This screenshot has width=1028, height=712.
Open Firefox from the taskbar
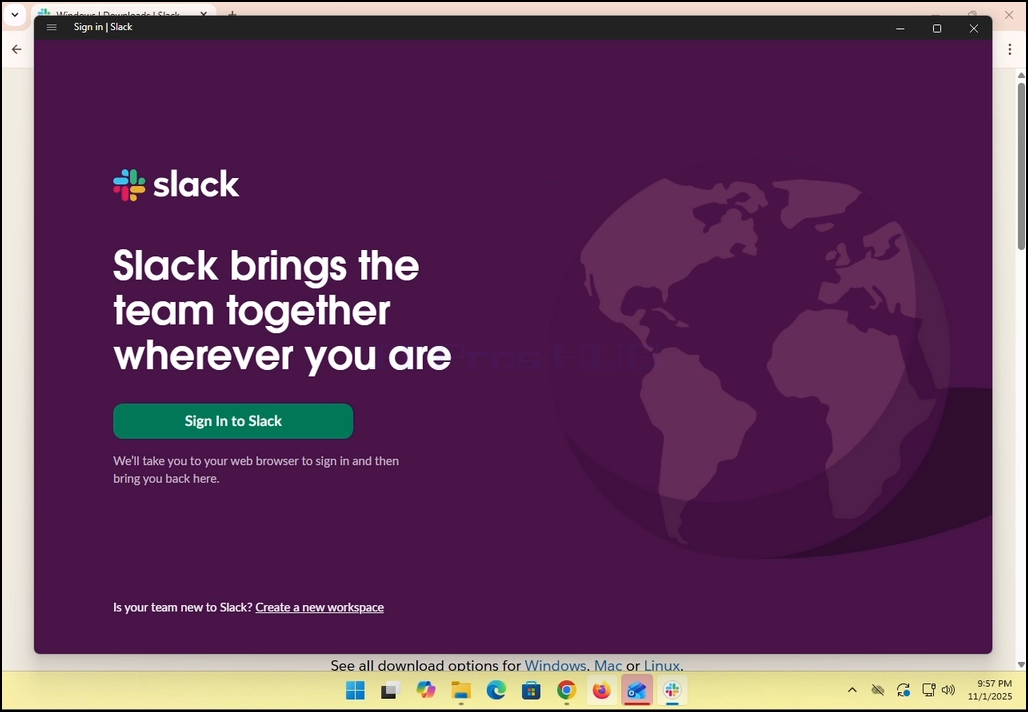point(601,690)
